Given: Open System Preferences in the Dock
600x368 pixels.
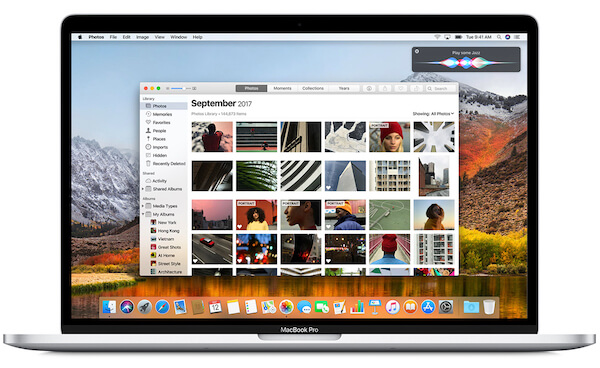Looking at the screenshot, I should tap(446, 307).
